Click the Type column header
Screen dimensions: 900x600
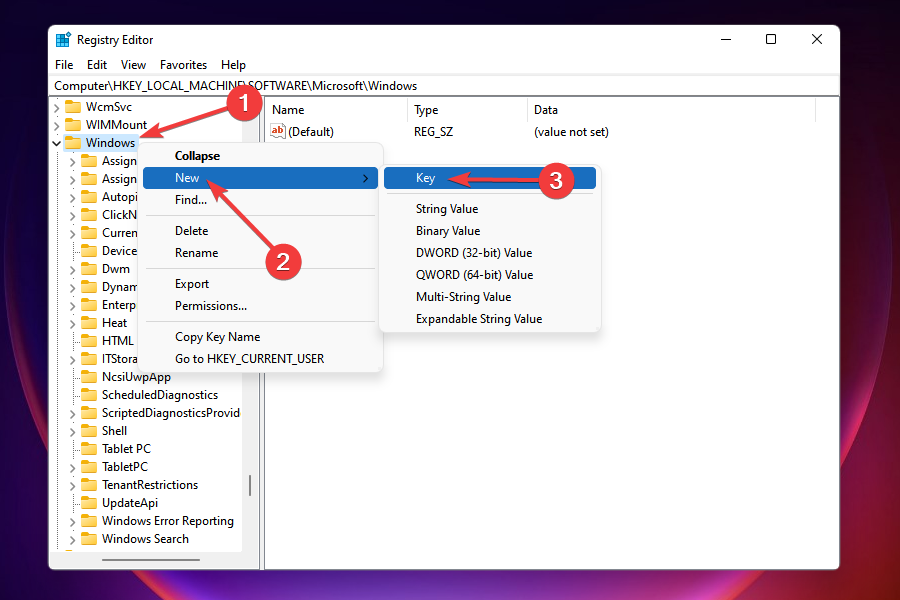(x=467, y=110)
